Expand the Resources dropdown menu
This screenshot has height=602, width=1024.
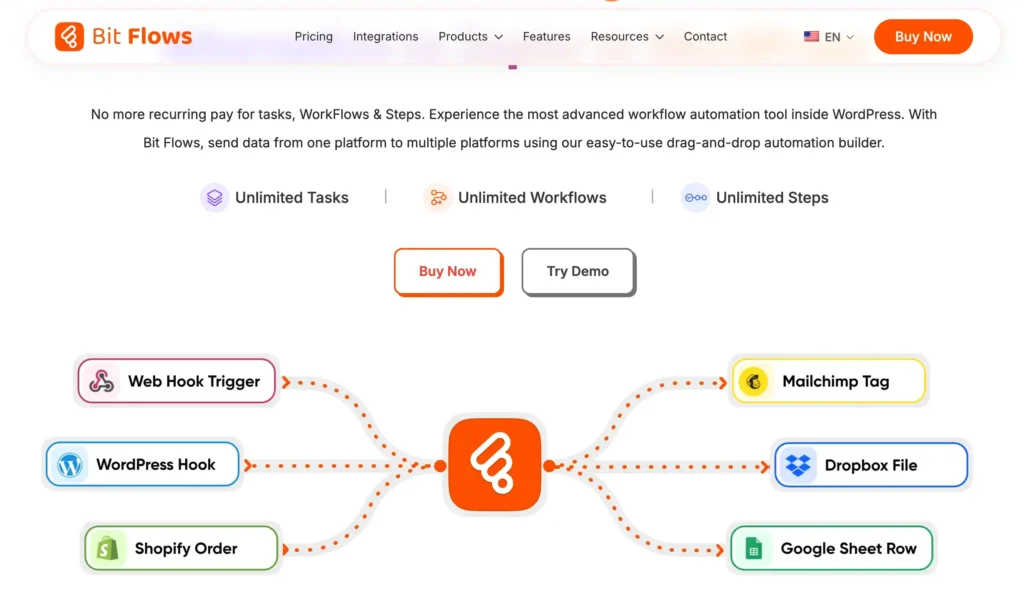pos(627,37)
